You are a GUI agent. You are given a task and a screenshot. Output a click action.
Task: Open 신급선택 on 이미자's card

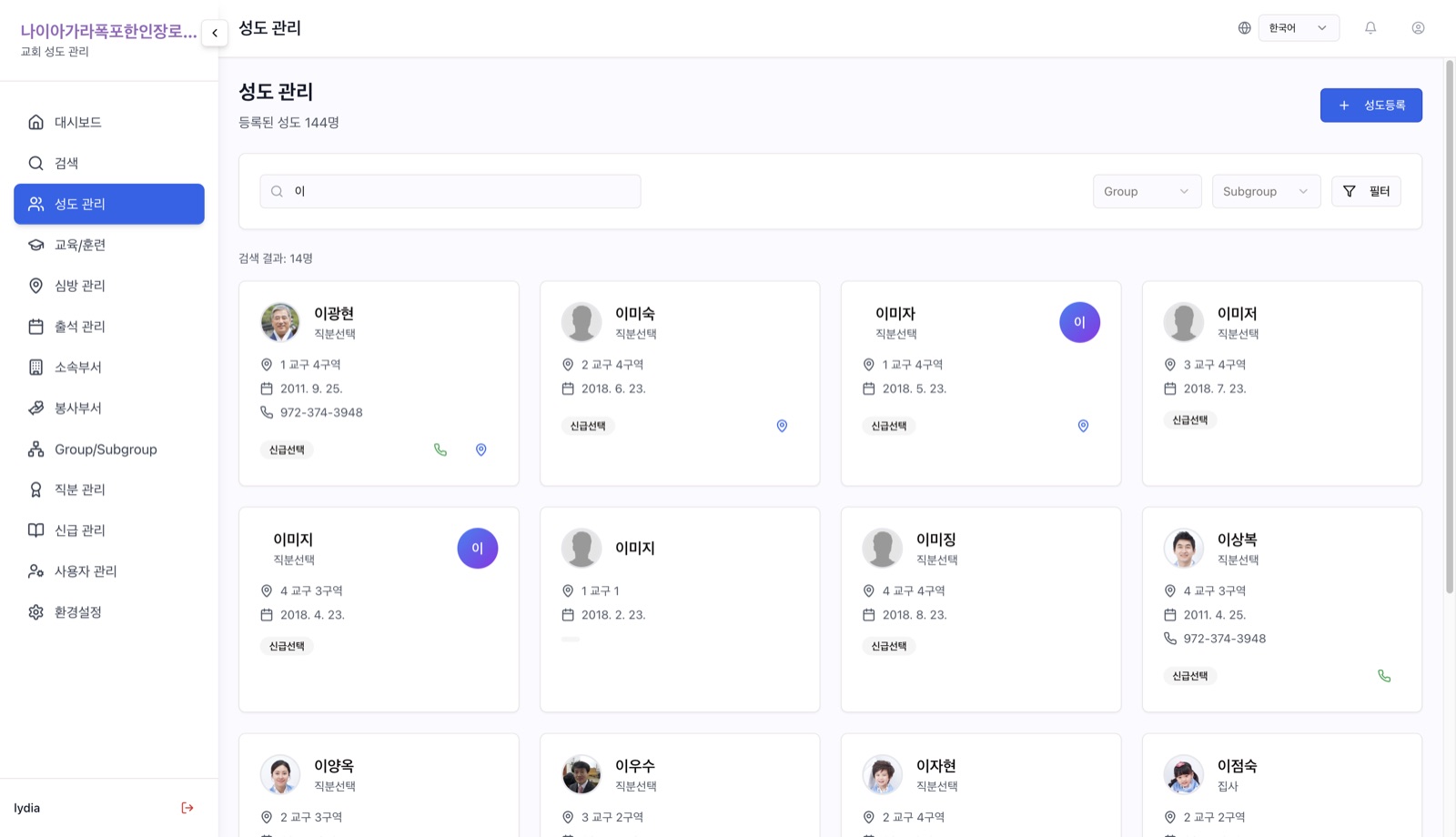click(x=889, y=426)
